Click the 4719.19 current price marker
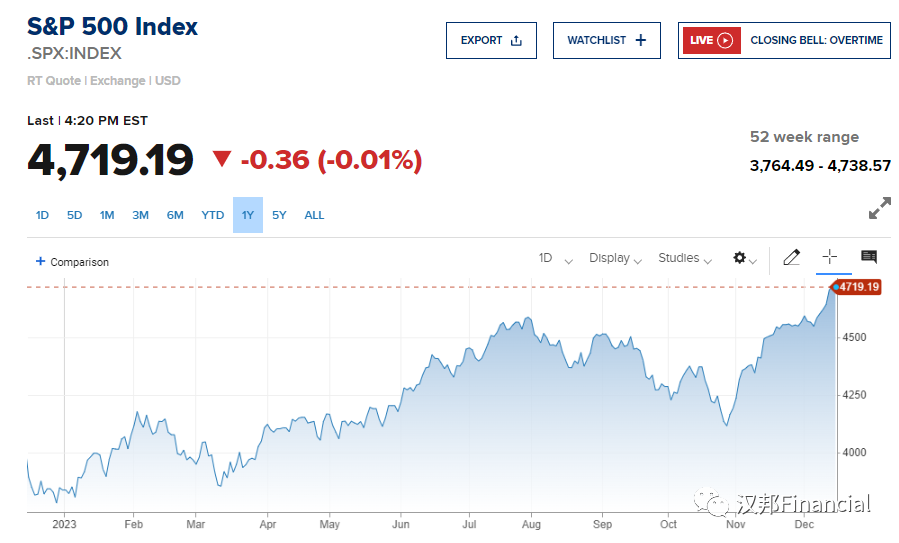899x543 pixels. tap(858, 287)
